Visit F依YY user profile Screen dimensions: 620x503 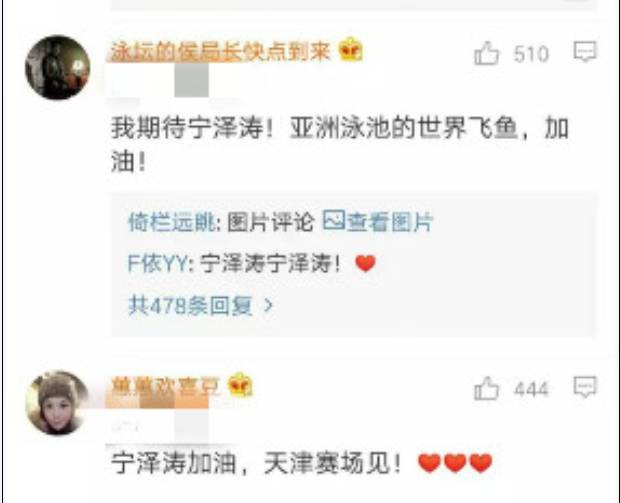tap(158, 263)
